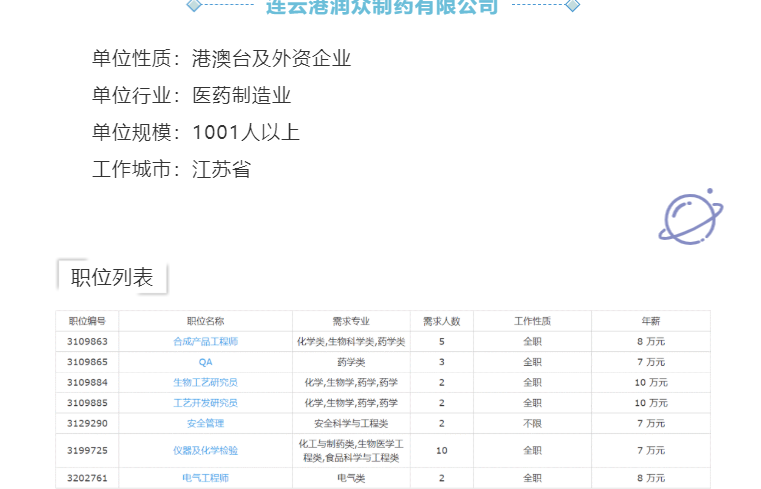The height and width of the screenshot is (489, 761).
Task: Select job number 3109884
Action: click(x=87, y=382)
